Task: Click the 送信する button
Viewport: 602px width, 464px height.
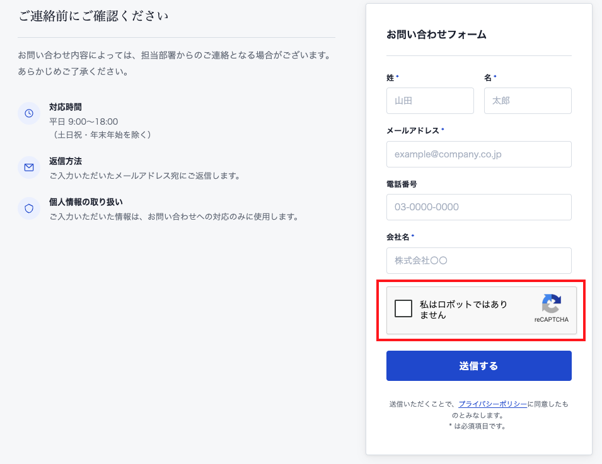Action: (479, 366)
